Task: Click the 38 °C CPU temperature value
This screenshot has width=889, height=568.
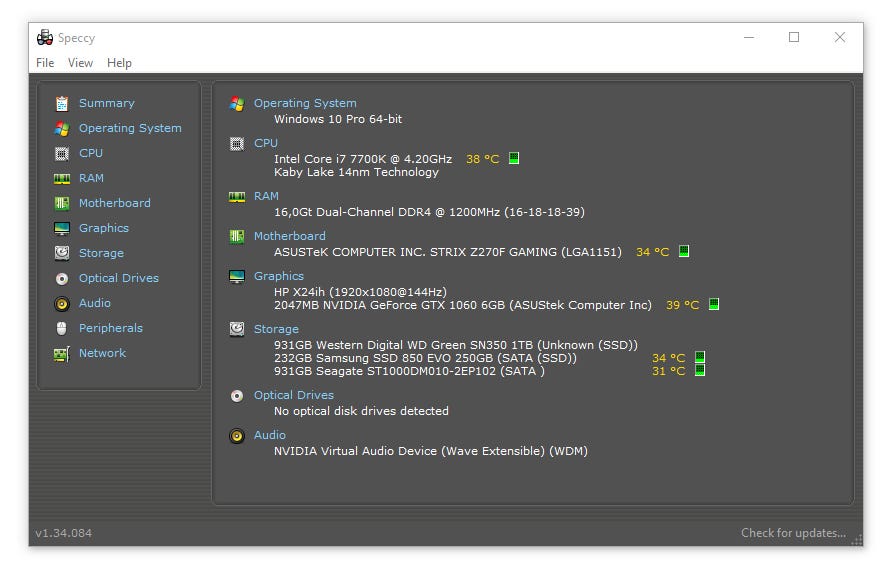Action: point(482,159)
